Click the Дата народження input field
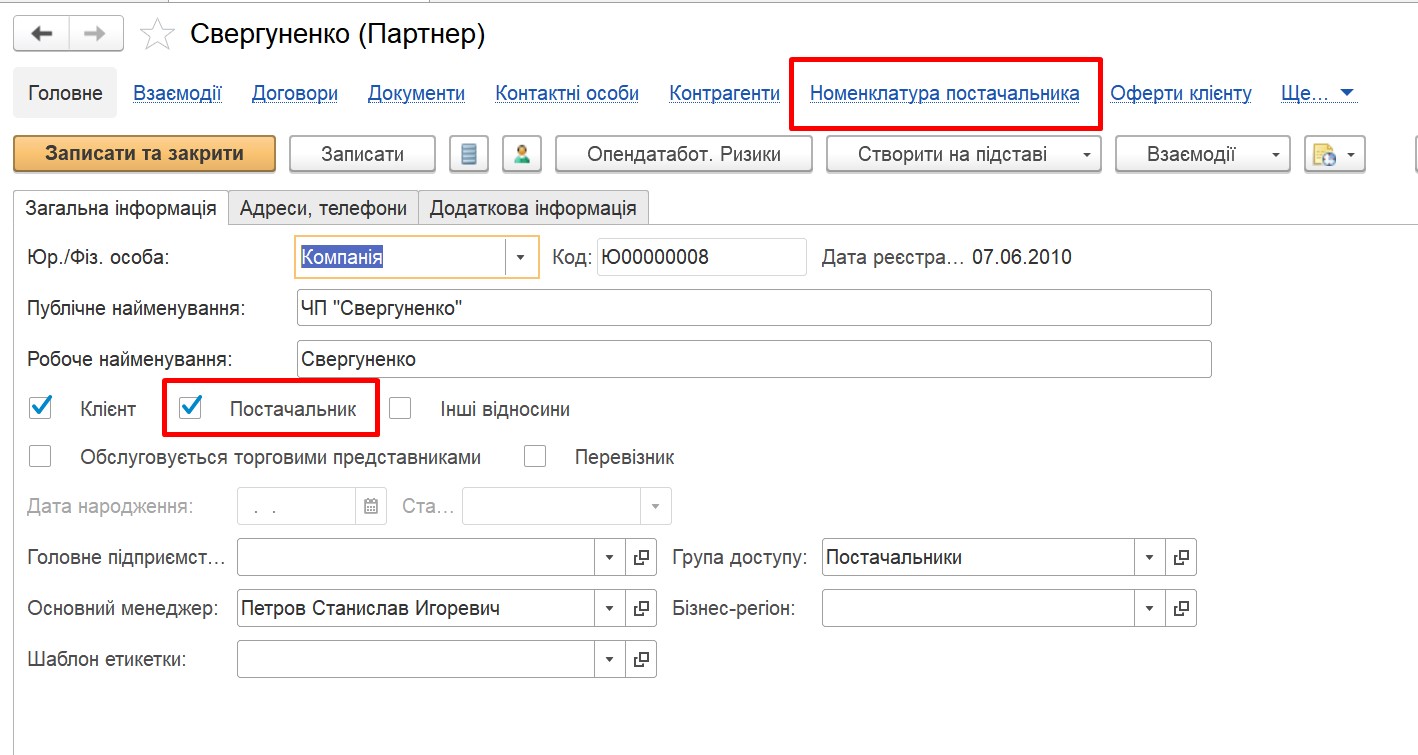The width and height of the screenshot is (1418, 755). click(297, 506)
